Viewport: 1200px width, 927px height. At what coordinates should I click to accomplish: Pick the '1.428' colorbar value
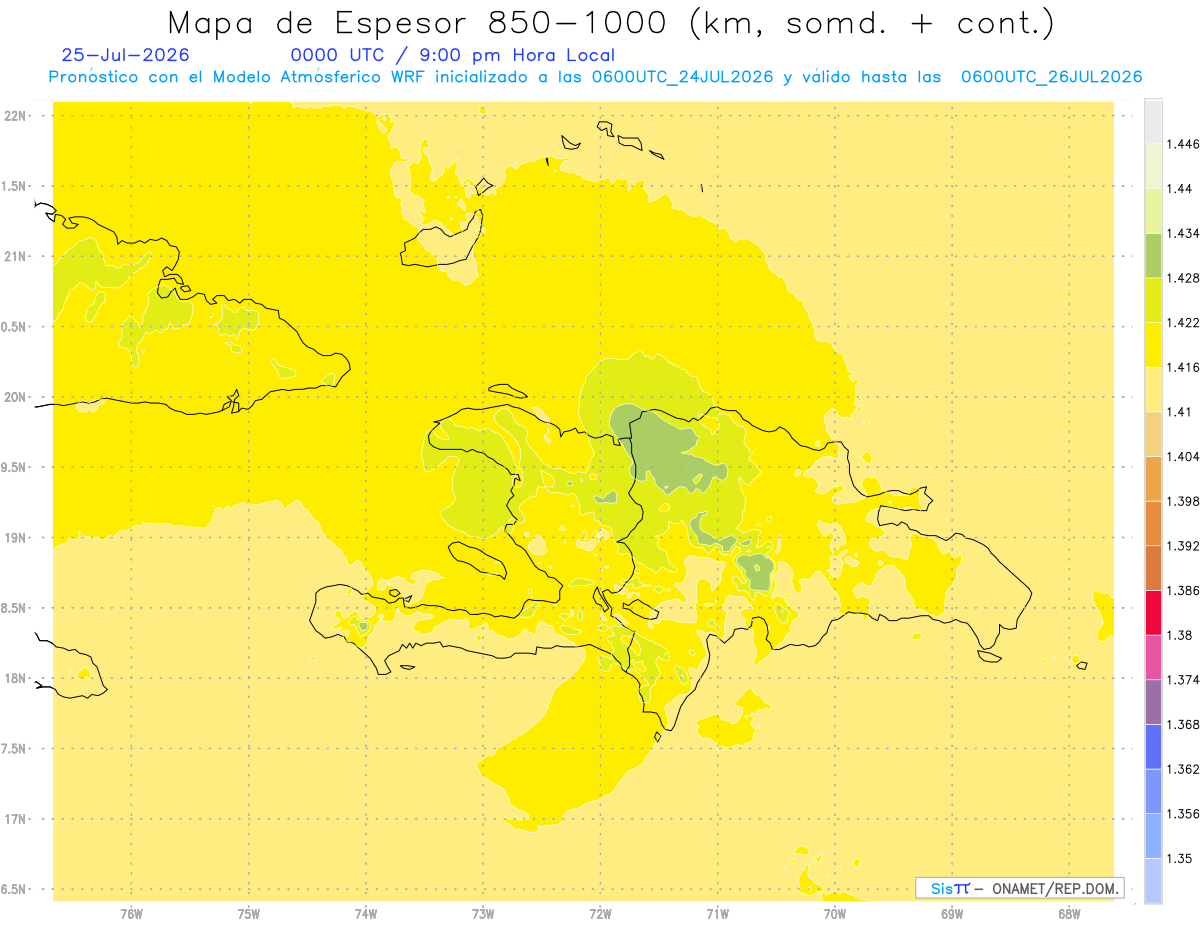coord(1184,278)
